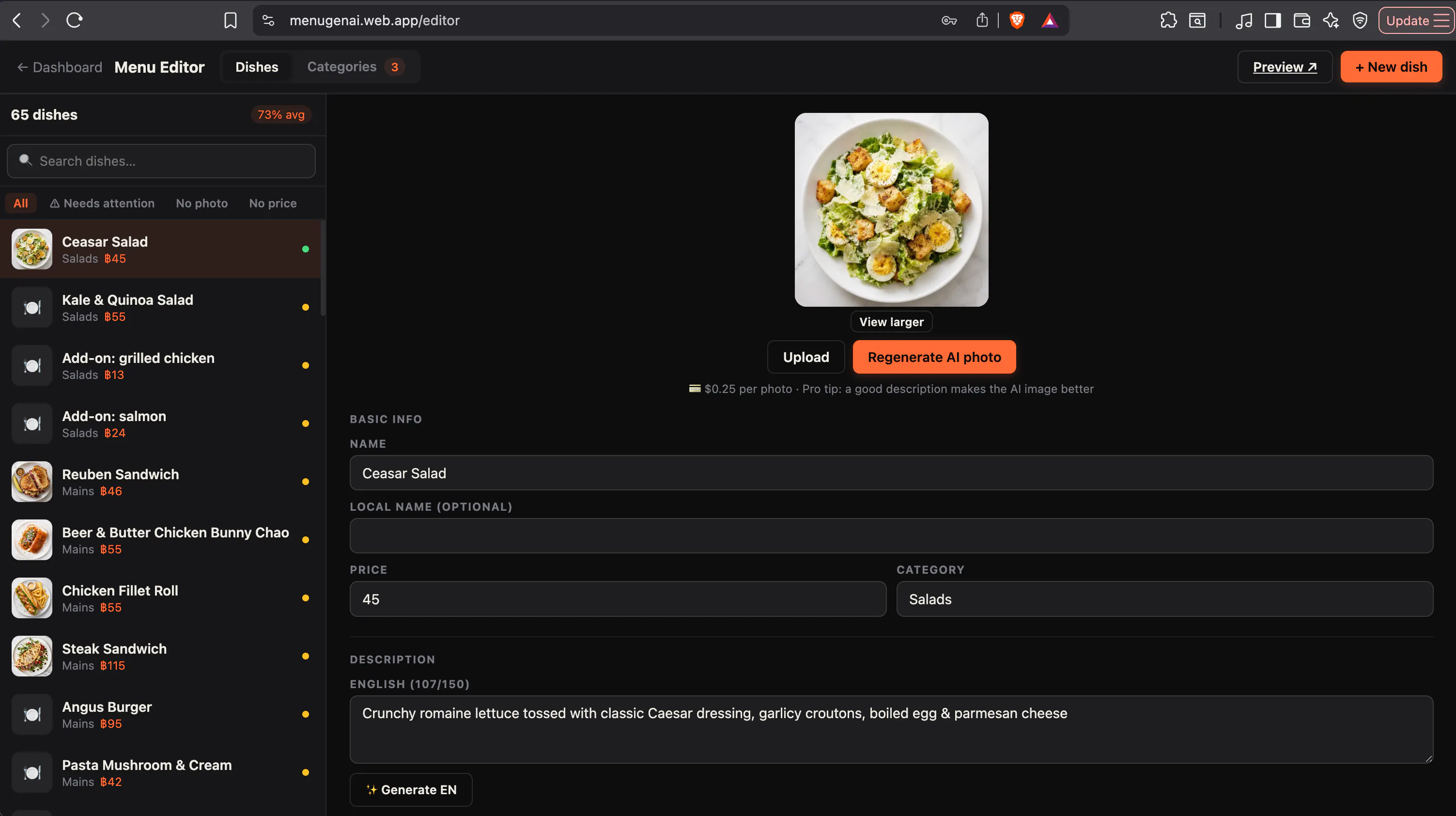Click Beer & Butter Chicken thumbnail image

(x=31, y=540)
